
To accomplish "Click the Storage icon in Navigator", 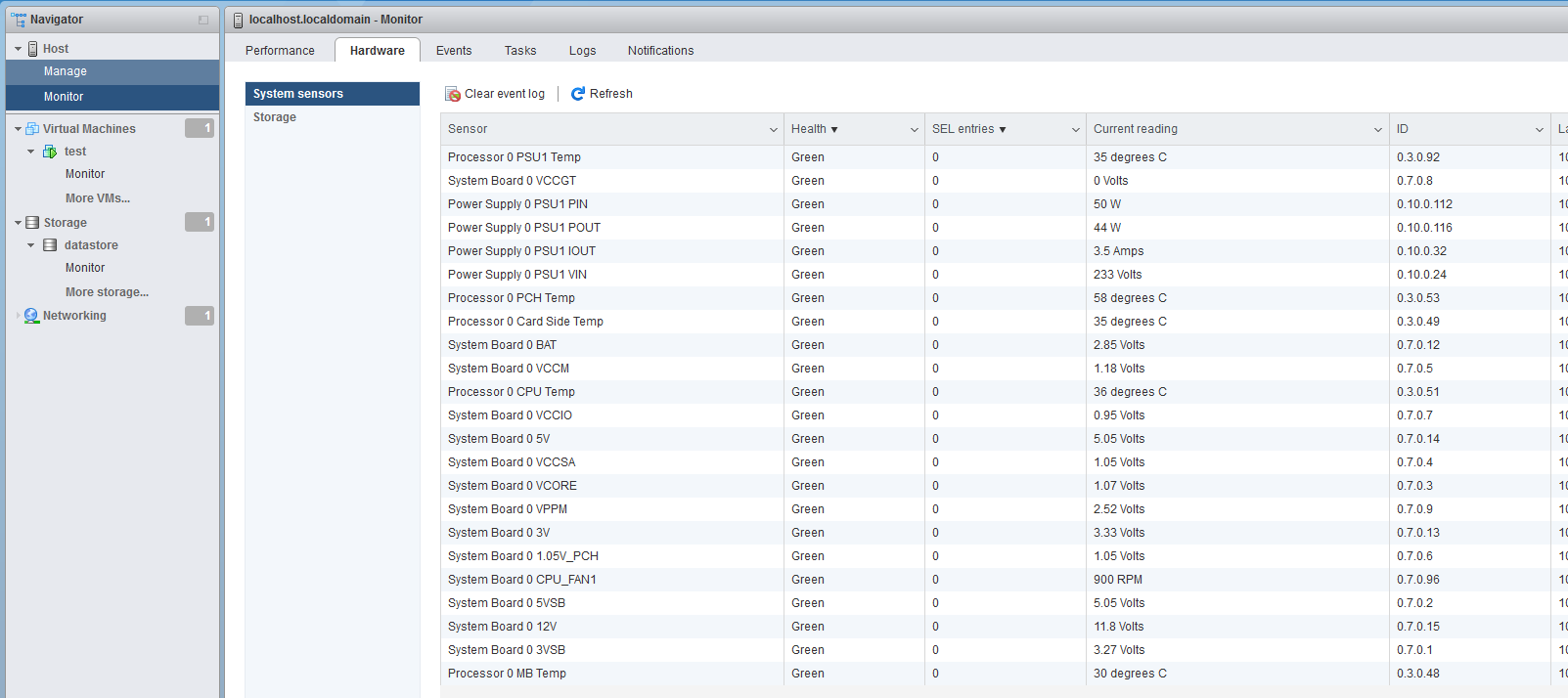I will coord(32,223).
